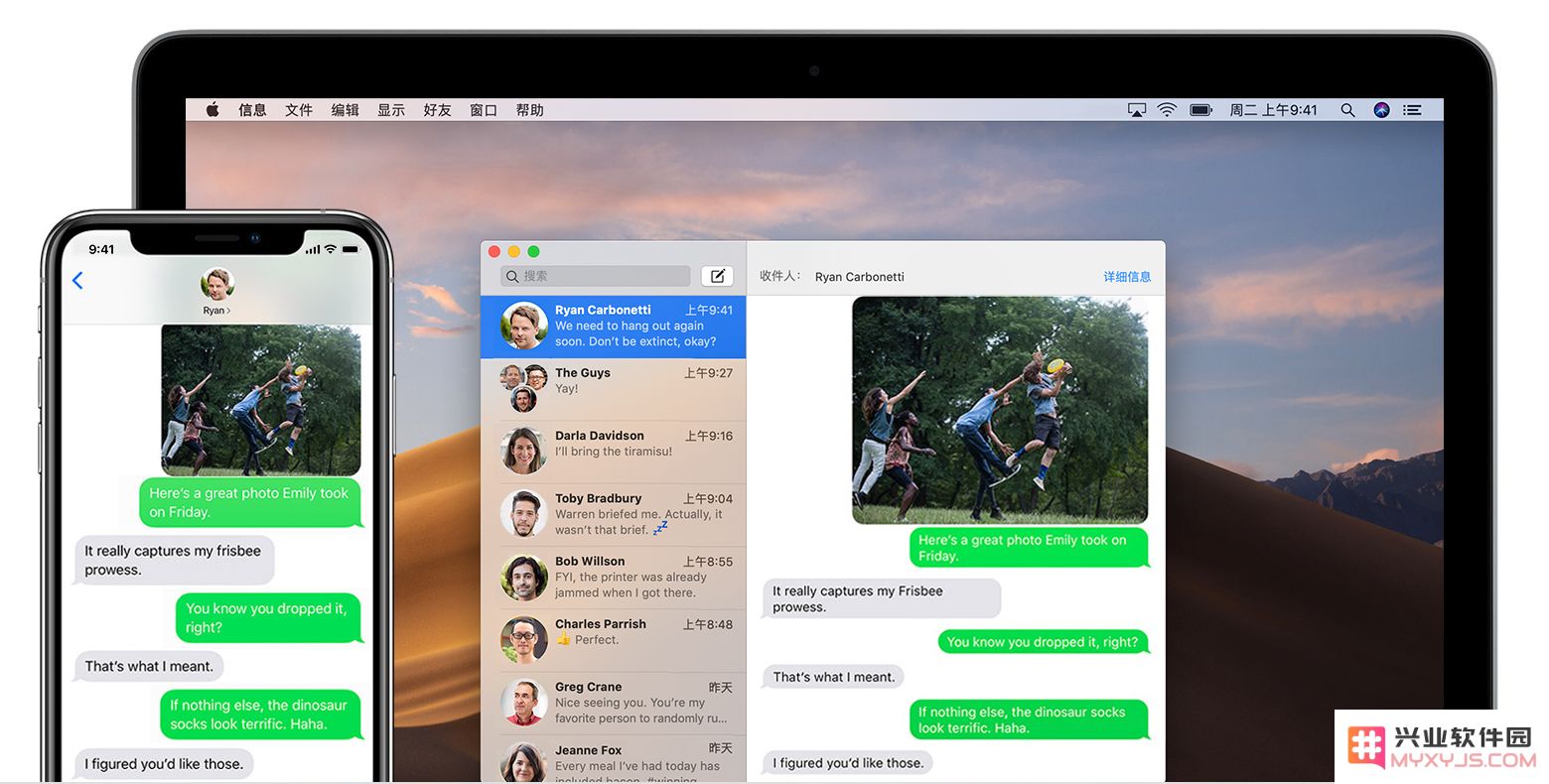Click the AirPlay display icon in menu bar
This screenshot has height=784, width=1549.
point(1137,110)
